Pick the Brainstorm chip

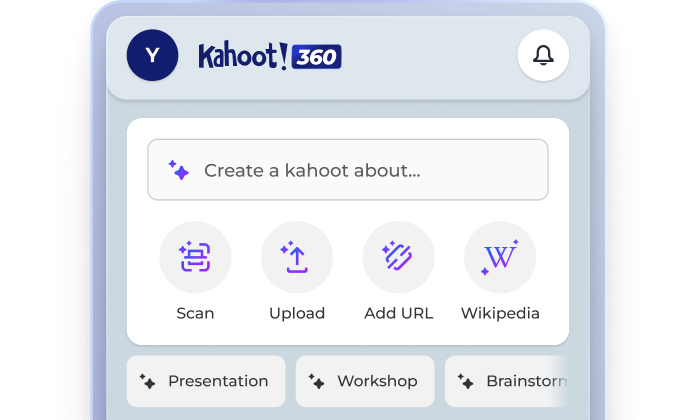(x=507, y=381)
